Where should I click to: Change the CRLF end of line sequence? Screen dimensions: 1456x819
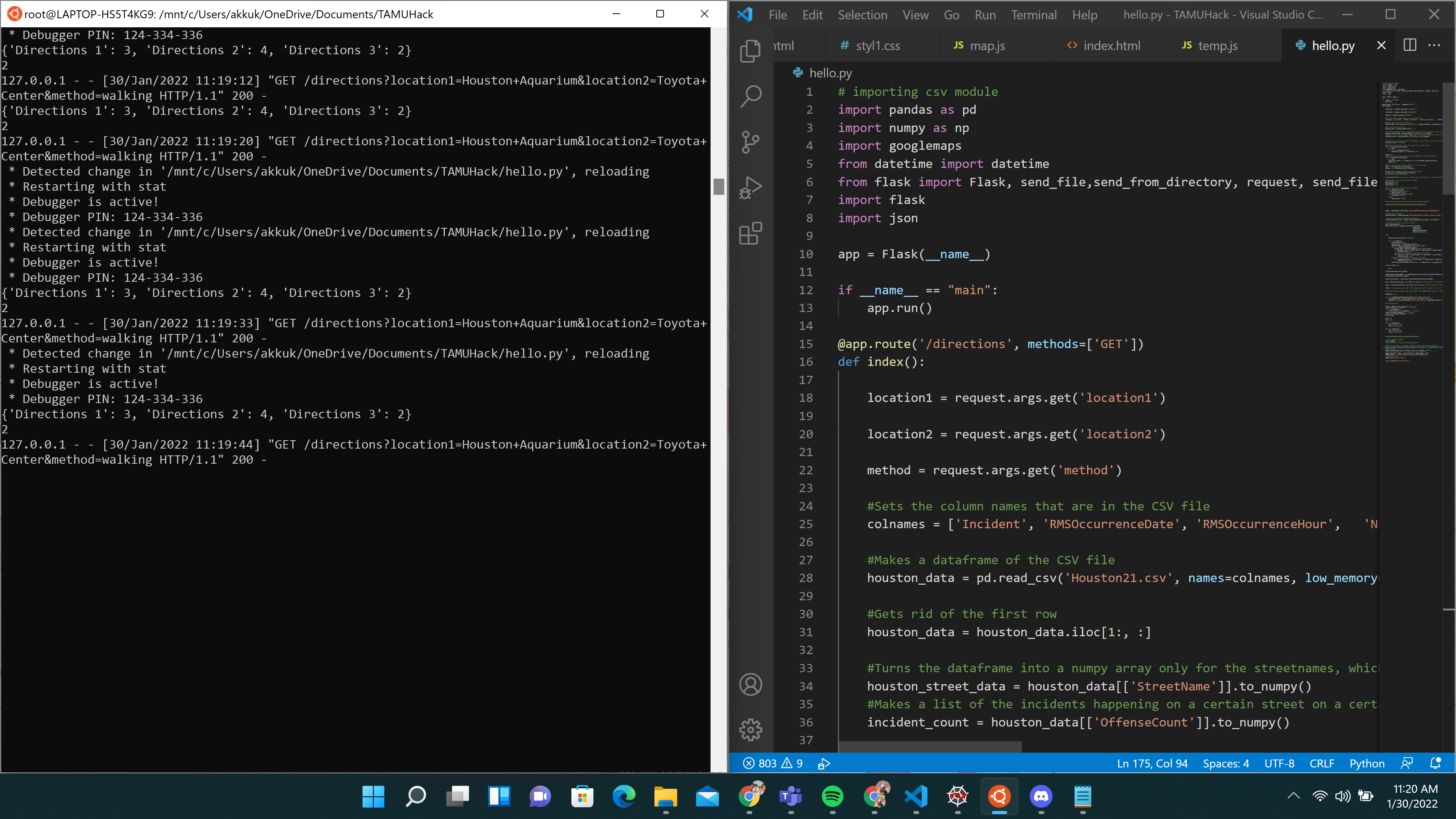[x=1321, y=763]
